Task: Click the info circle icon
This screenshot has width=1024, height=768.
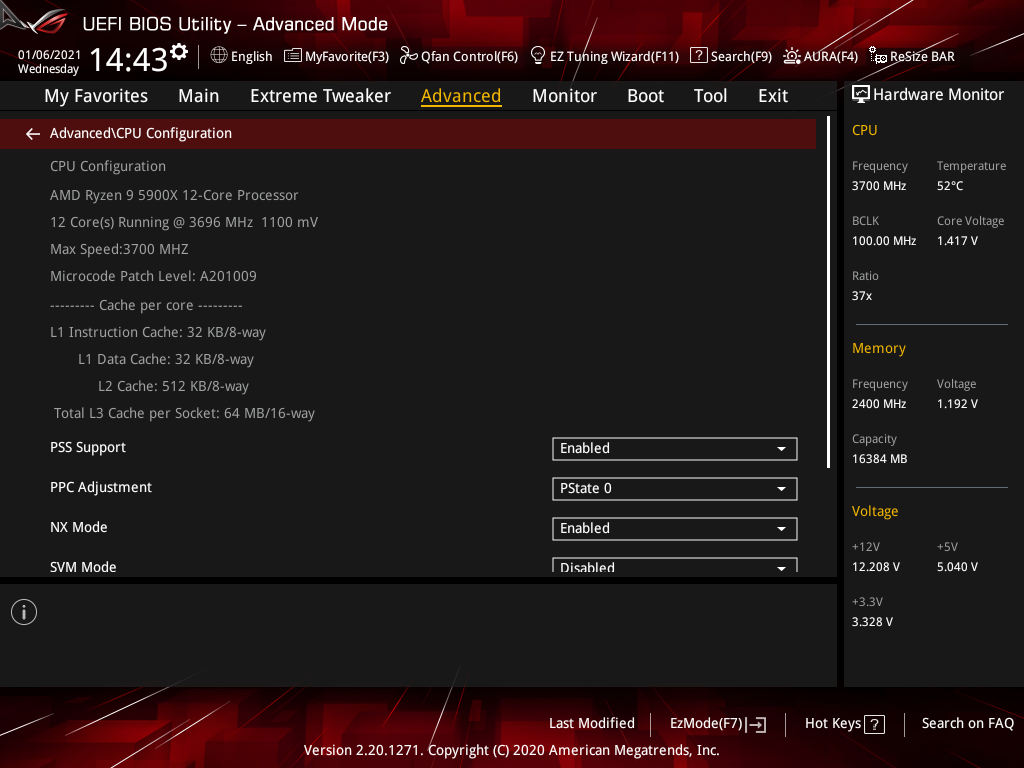Action: (24, 612)
